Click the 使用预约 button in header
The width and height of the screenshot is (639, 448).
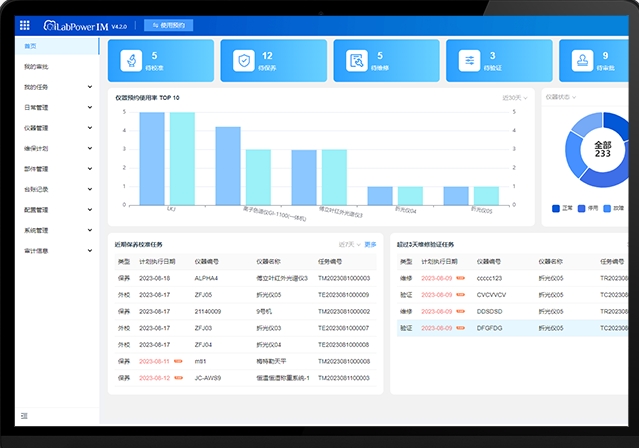coord(169,25)
